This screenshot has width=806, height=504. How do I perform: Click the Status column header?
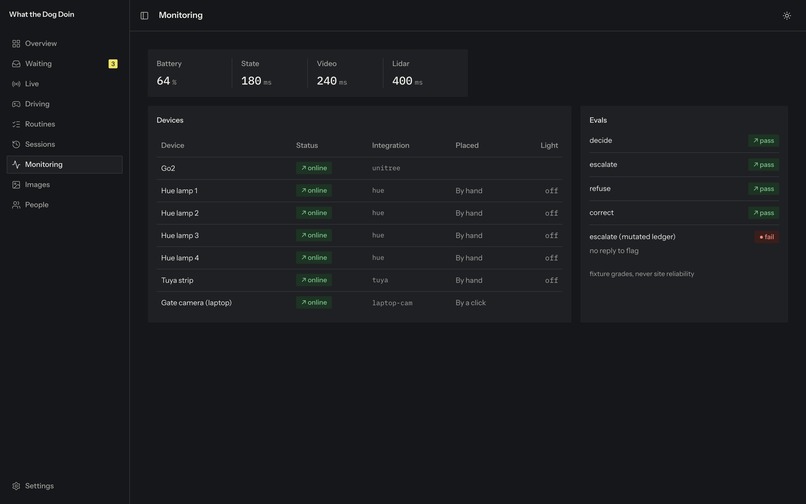click(x=307, y=146)
